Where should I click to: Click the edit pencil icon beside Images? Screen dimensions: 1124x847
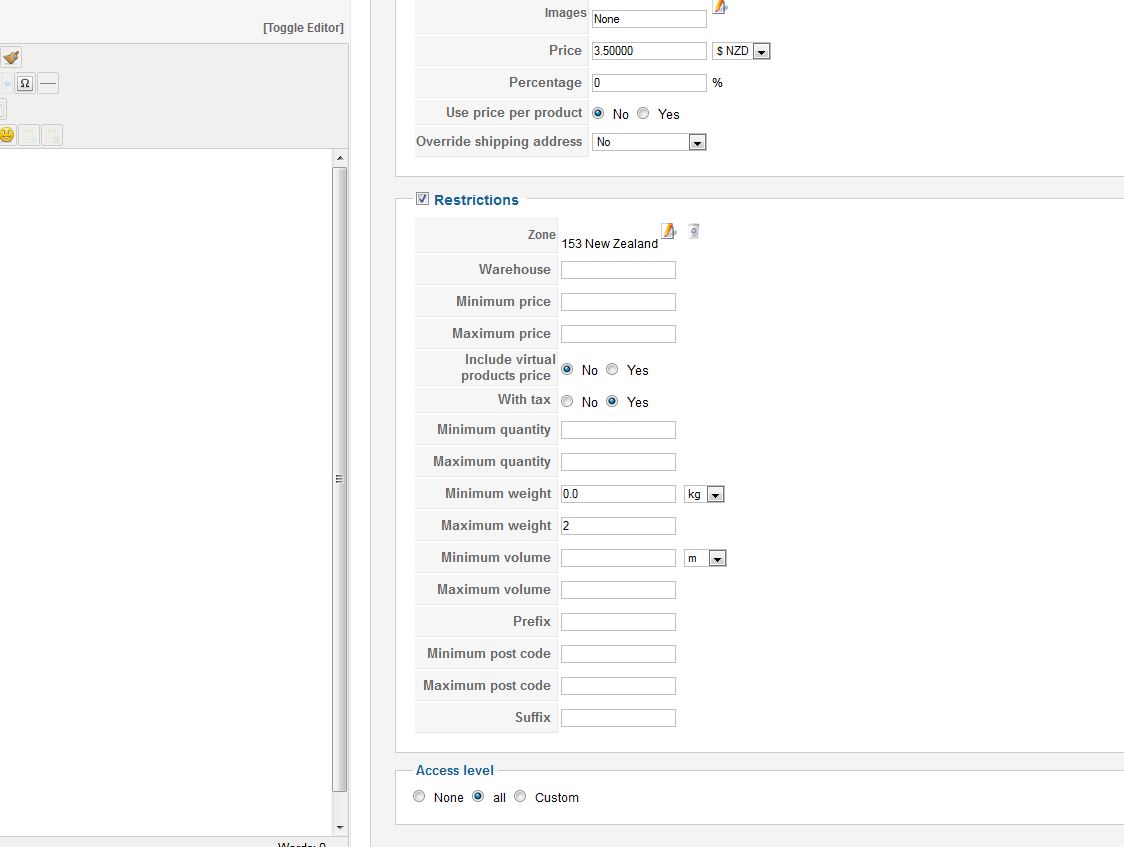[x=720, y=7]
